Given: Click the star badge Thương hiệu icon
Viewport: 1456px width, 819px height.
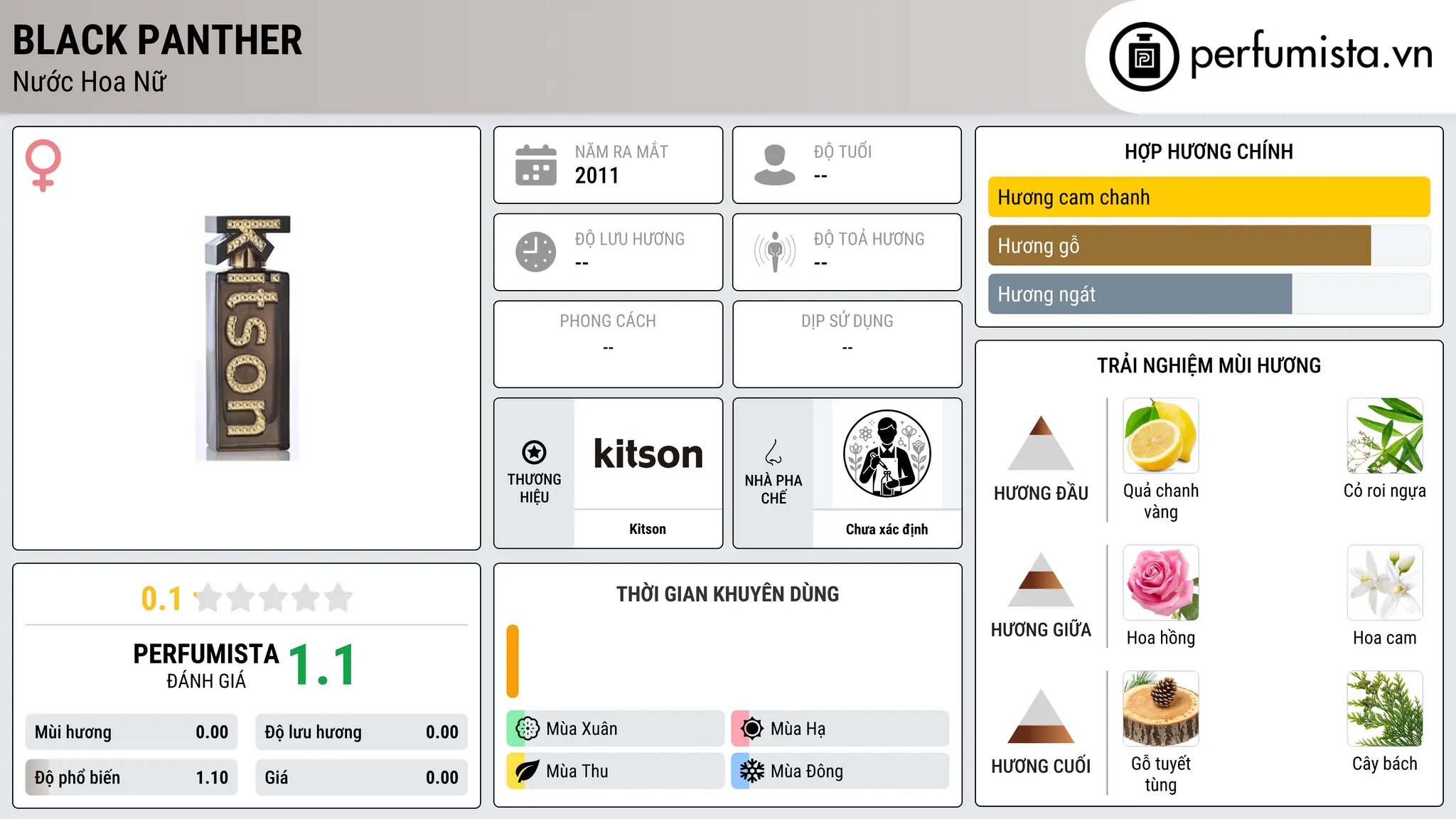Looking at the screenshot, I should [534, 452].
